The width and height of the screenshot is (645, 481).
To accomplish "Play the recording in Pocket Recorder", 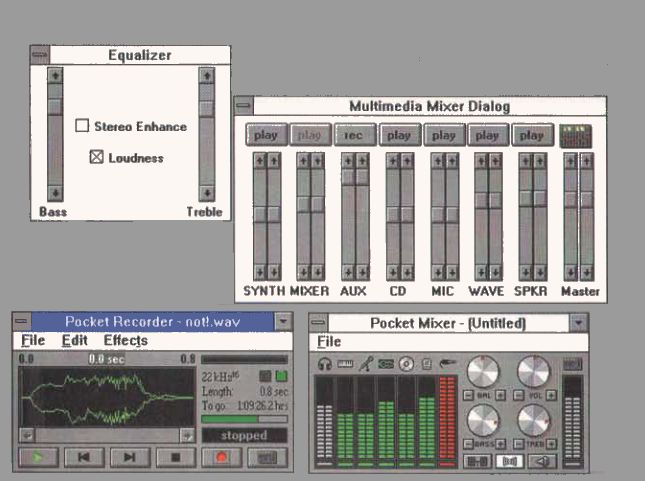I will (39, 457).
